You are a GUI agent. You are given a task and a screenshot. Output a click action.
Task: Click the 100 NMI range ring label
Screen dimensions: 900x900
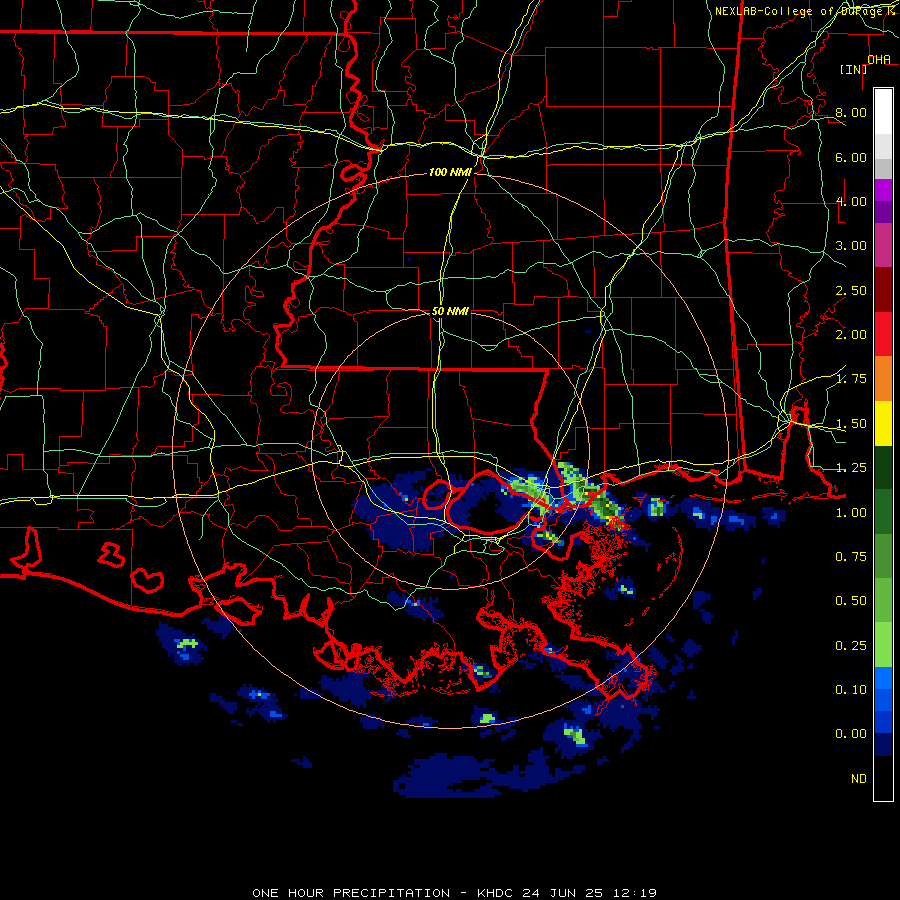[450, 172]
